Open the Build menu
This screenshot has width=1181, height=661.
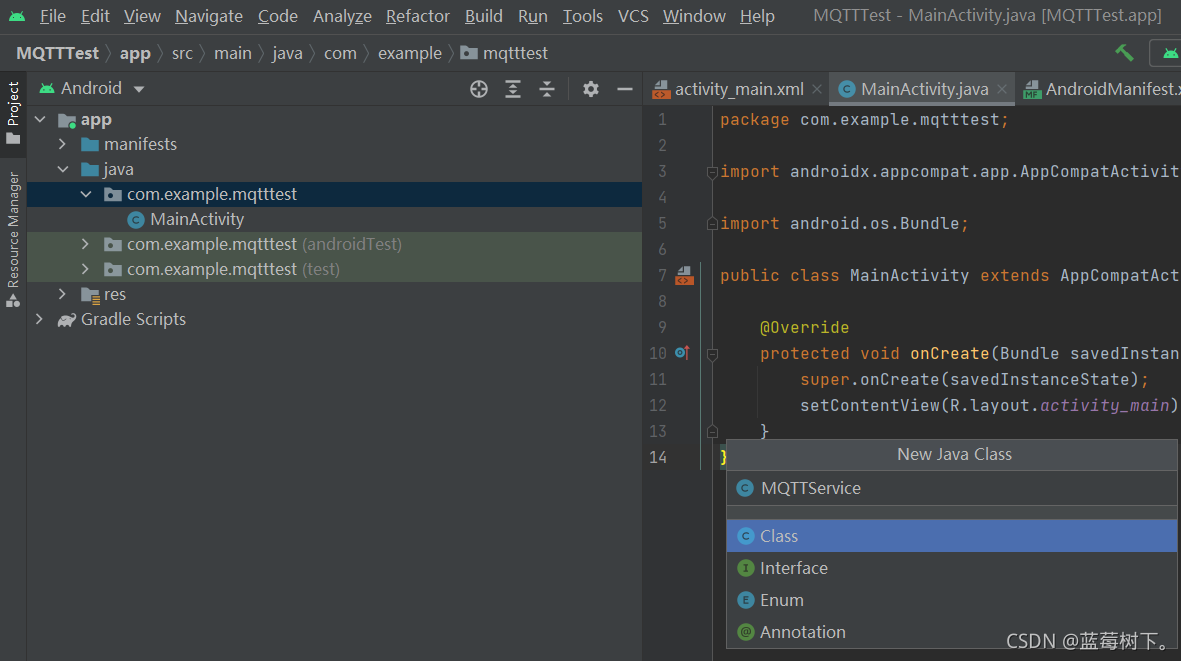pos(484,16)
